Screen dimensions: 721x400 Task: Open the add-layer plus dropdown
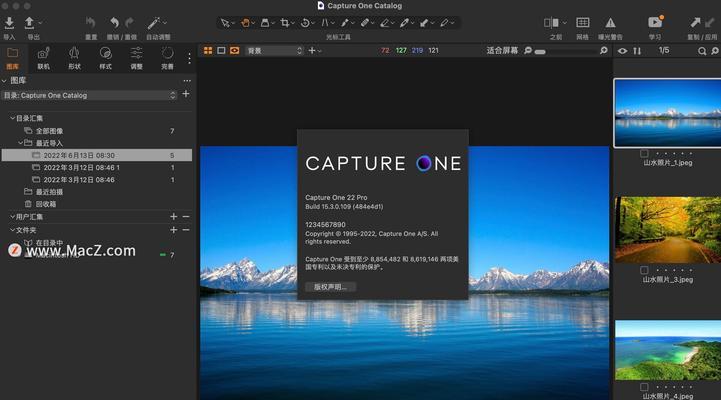click(315, 50)
